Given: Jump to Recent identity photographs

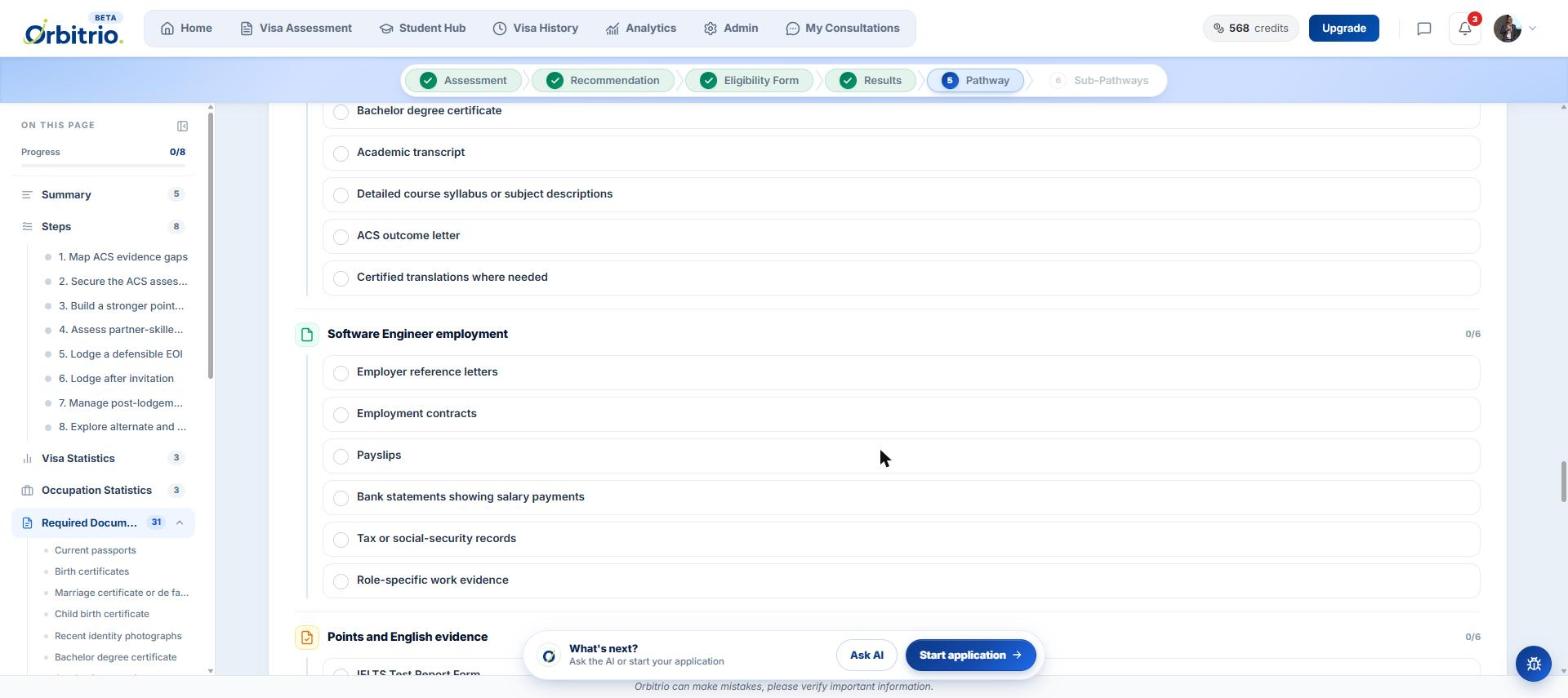Looking at the screenshot, I should (117, 636).
